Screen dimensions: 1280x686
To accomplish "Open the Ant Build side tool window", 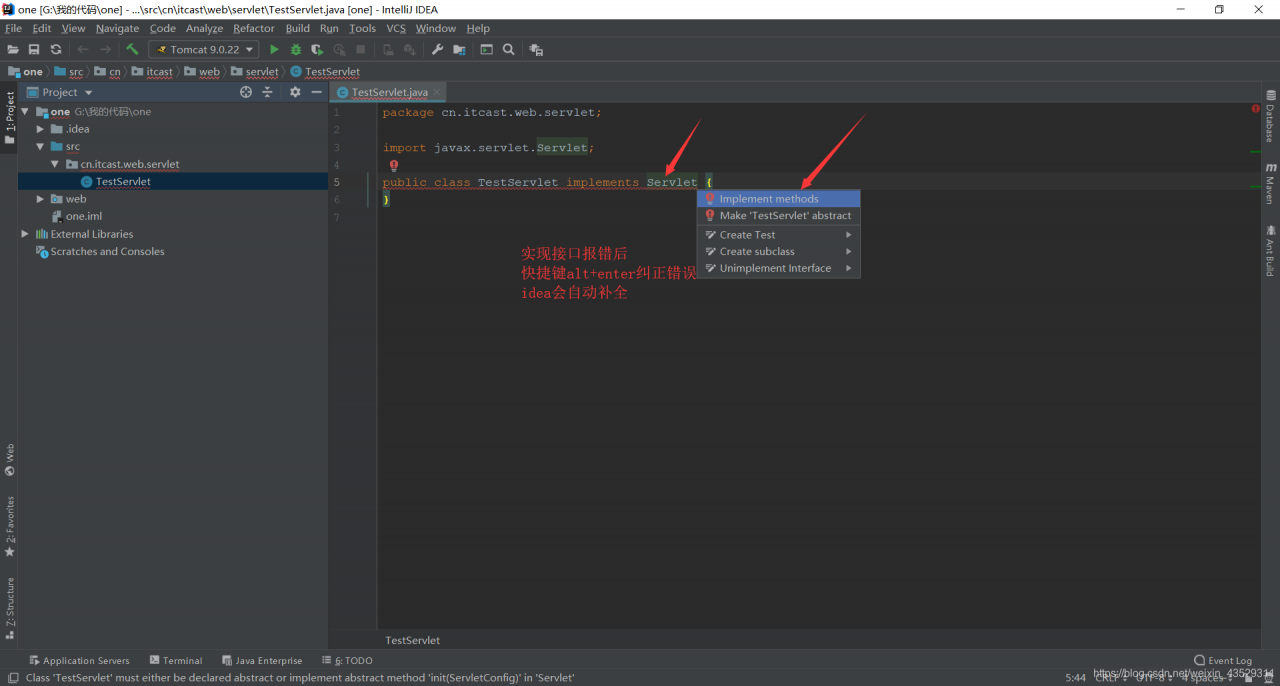I will pyautogui.click(x=1270, y=251).
